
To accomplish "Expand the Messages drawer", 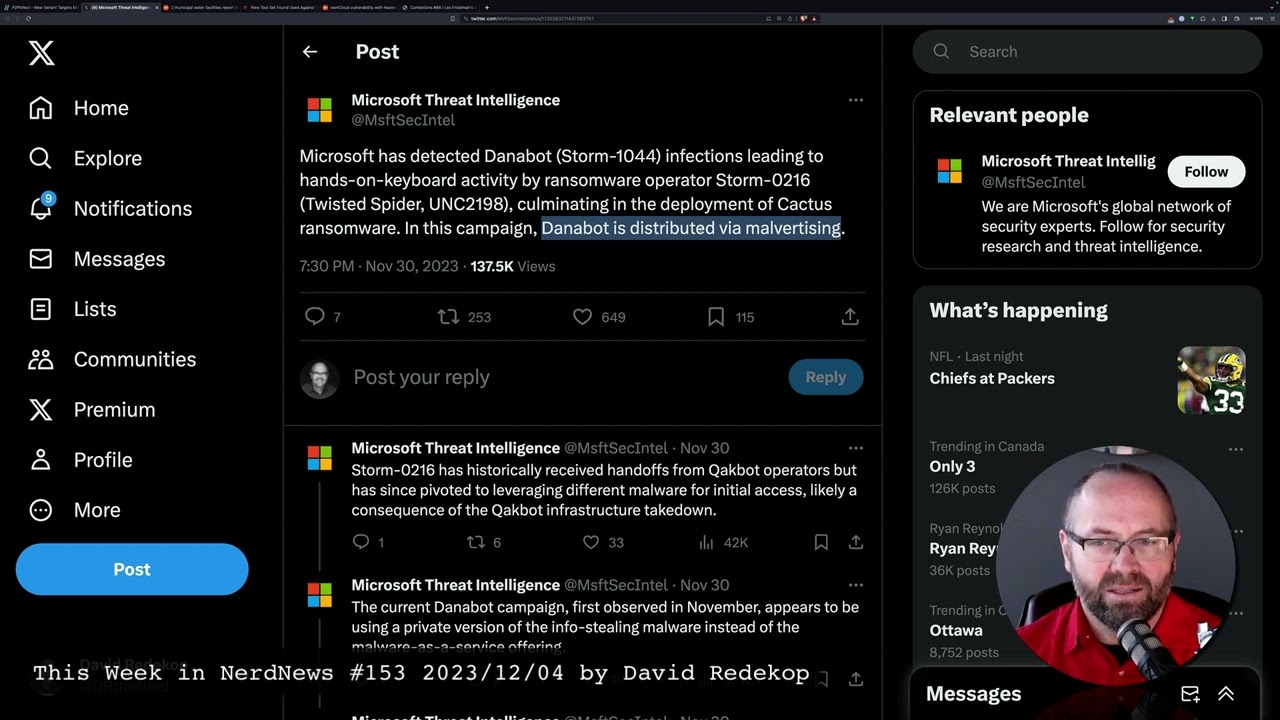I will 1226,694.
